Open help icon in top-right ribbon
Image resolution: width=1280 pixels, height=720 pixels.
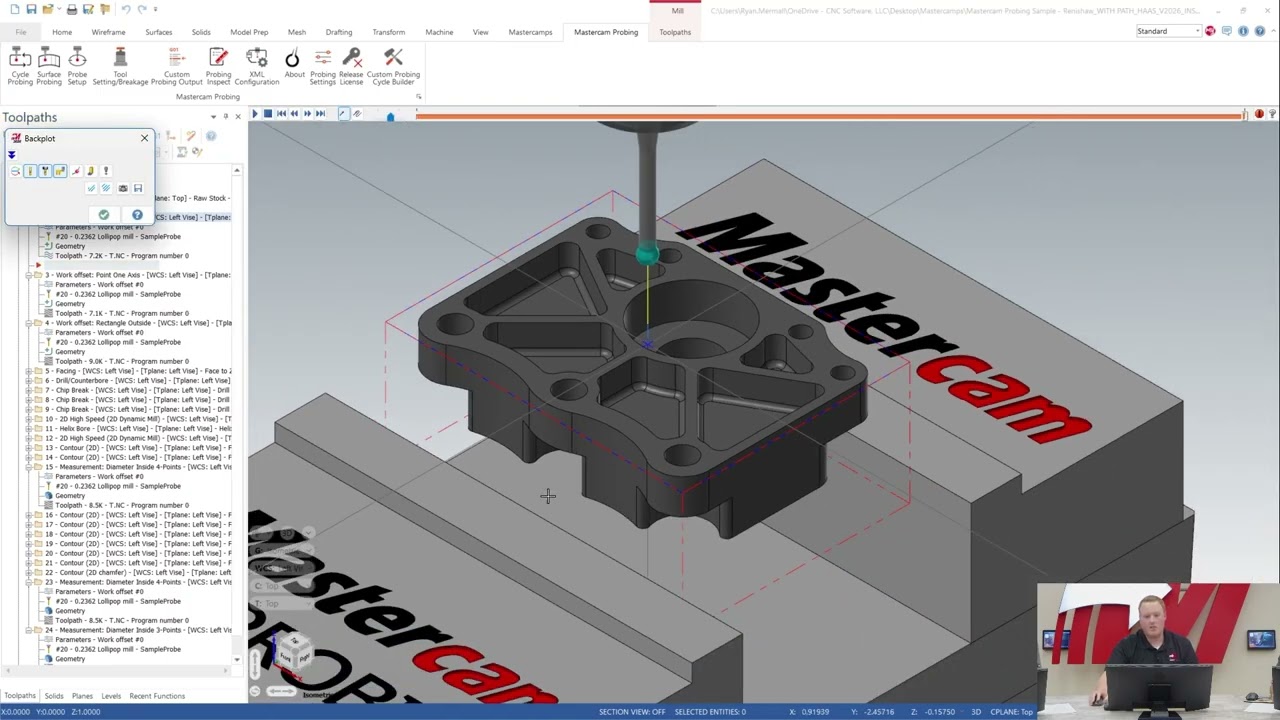click(x=1258, y=31)
